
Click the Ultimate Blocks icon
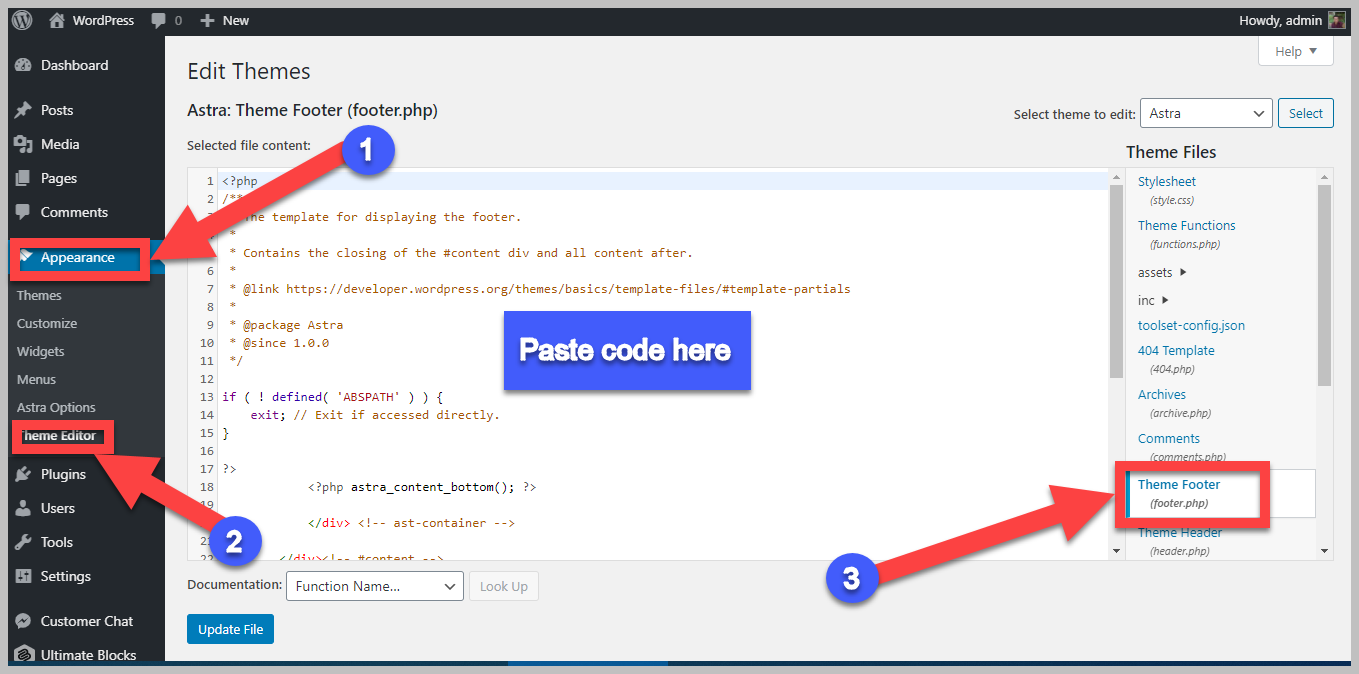pos(23,655)
